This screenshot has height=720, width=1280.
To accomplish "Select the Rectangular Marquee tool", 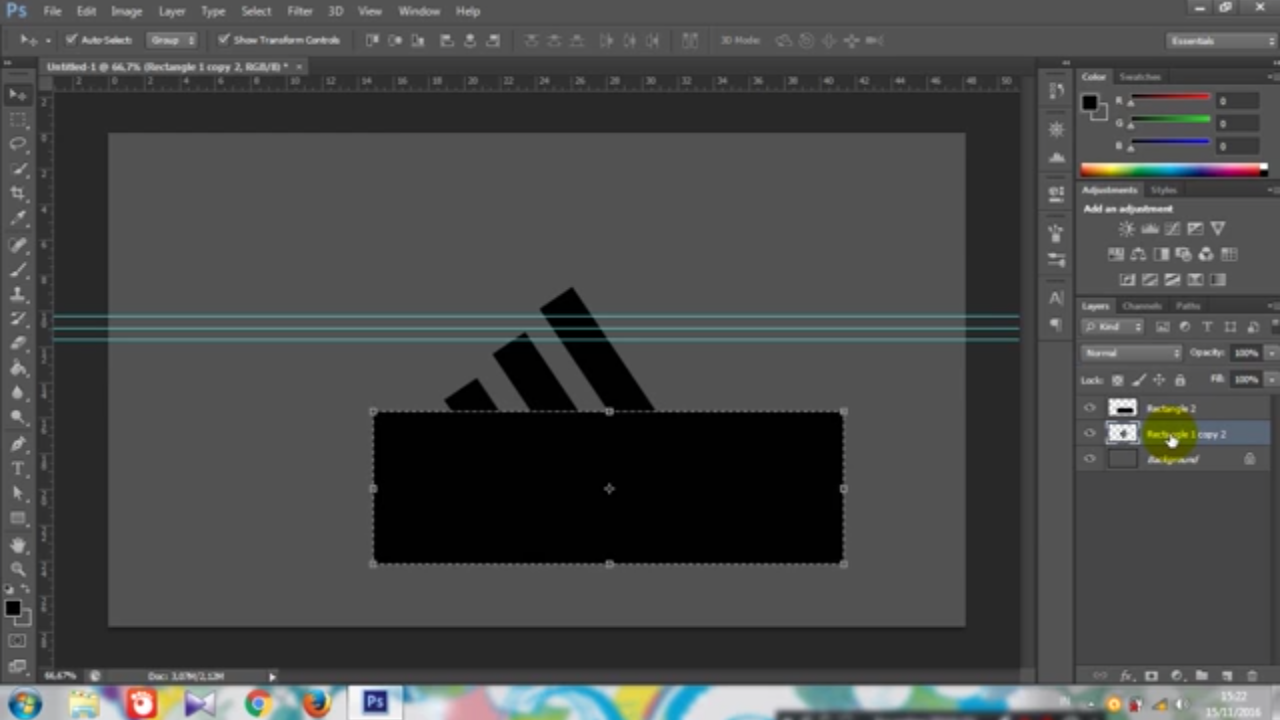I will pos(18,120).
